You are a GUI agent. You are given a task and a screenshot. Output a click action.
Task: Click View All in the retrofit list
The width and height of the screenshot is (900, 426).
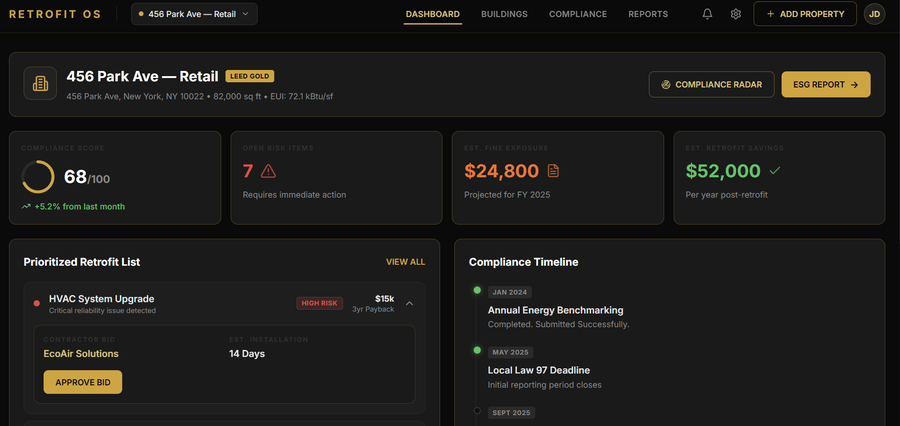pos(405,262)
